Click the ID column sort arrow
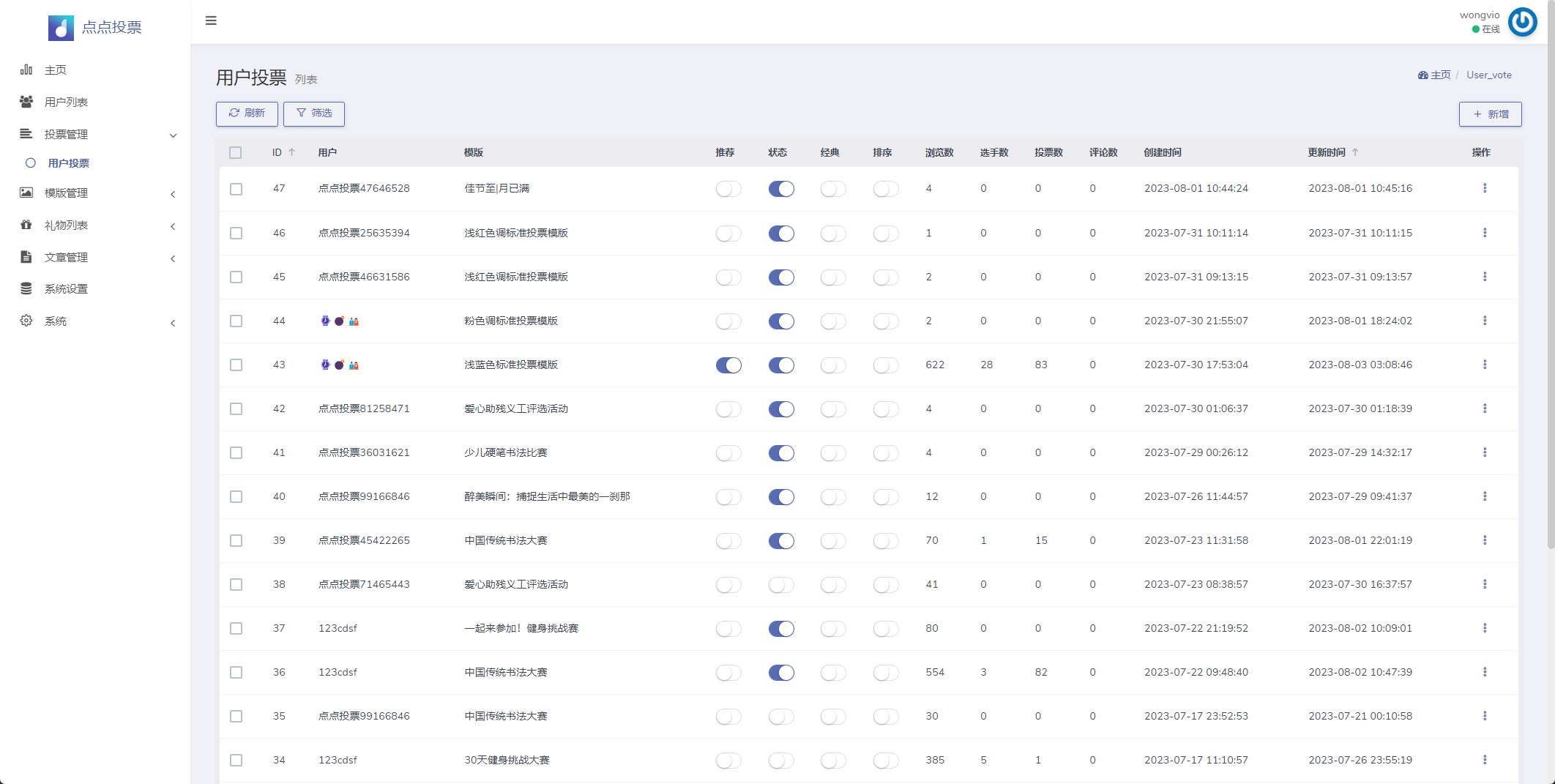 (x=292, y=152)
